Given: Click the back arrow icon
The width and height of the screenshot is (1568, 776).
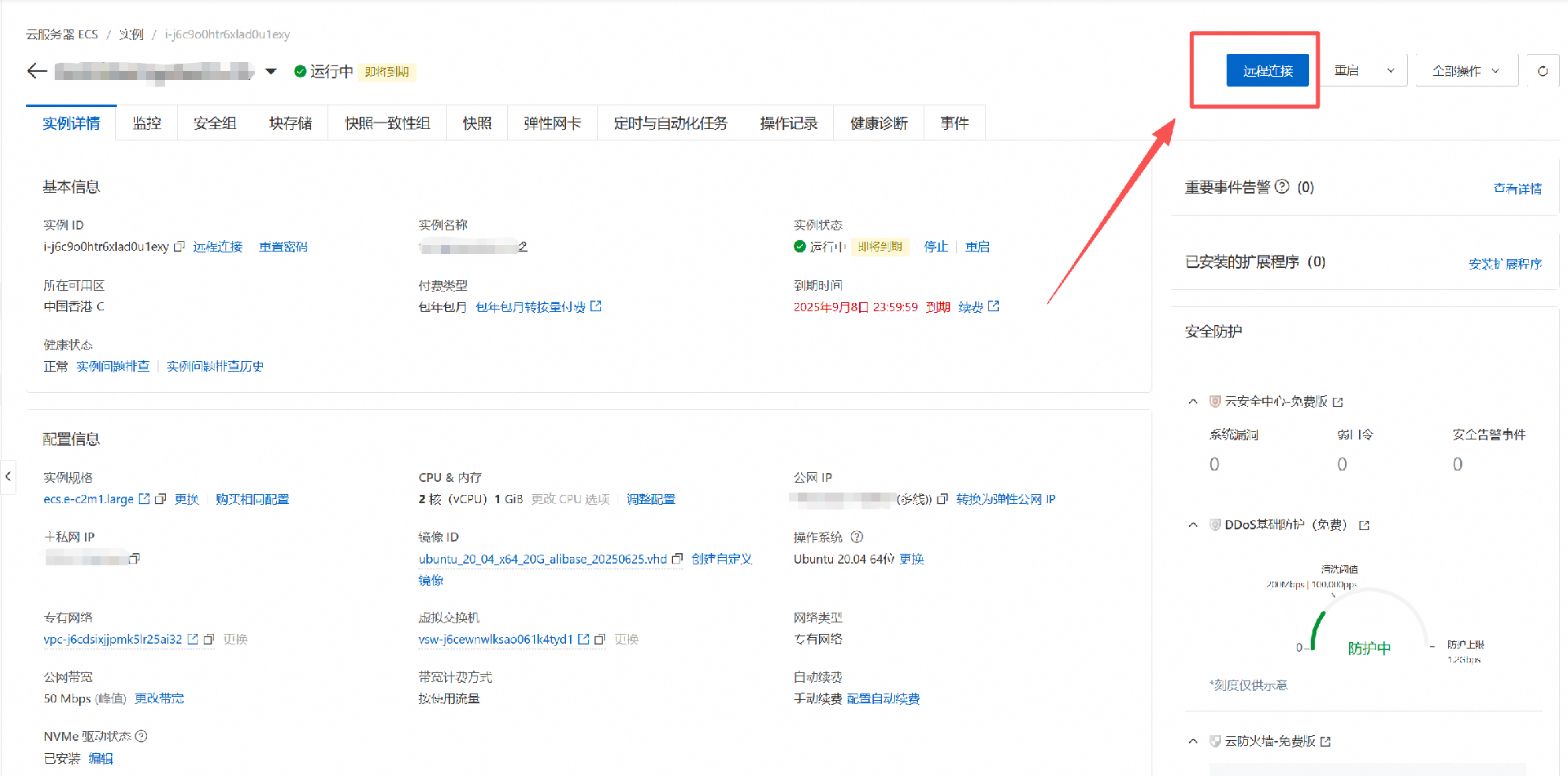Looking at the screenshot, I should [x=37, y=71].
